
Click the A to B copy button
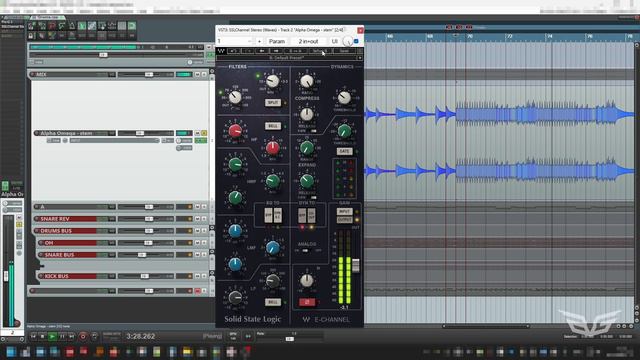point(296,51)
